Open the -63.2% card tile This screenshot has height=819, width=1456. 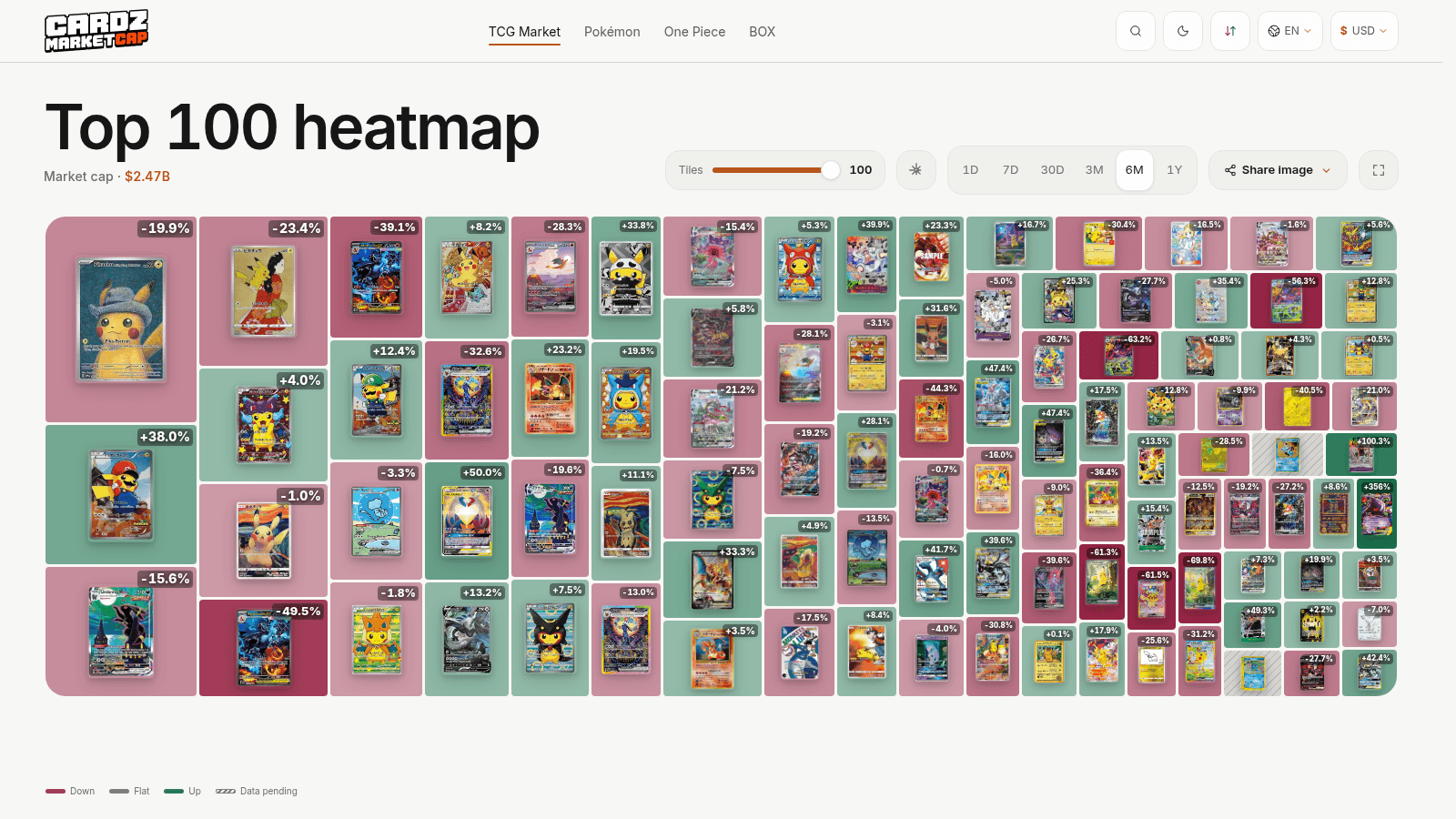tap(1118, 356)
